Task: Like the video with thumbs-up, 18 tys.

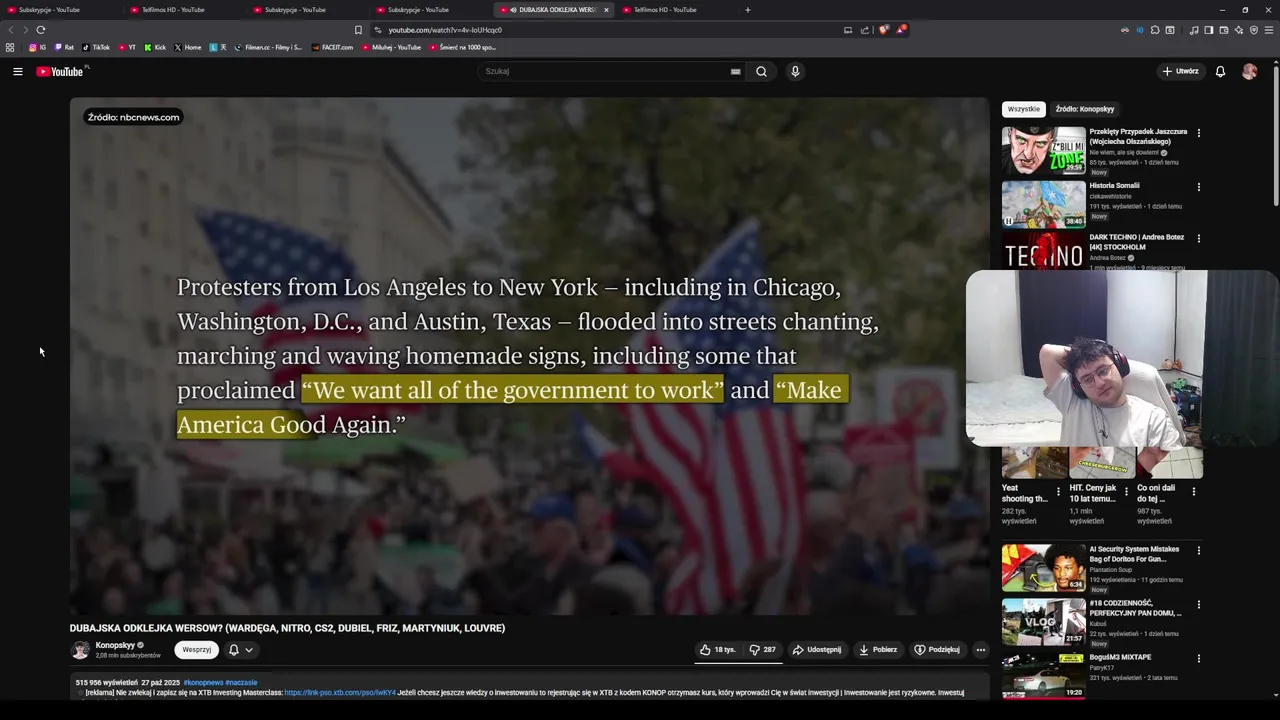Action: click(x=717, y=650)
